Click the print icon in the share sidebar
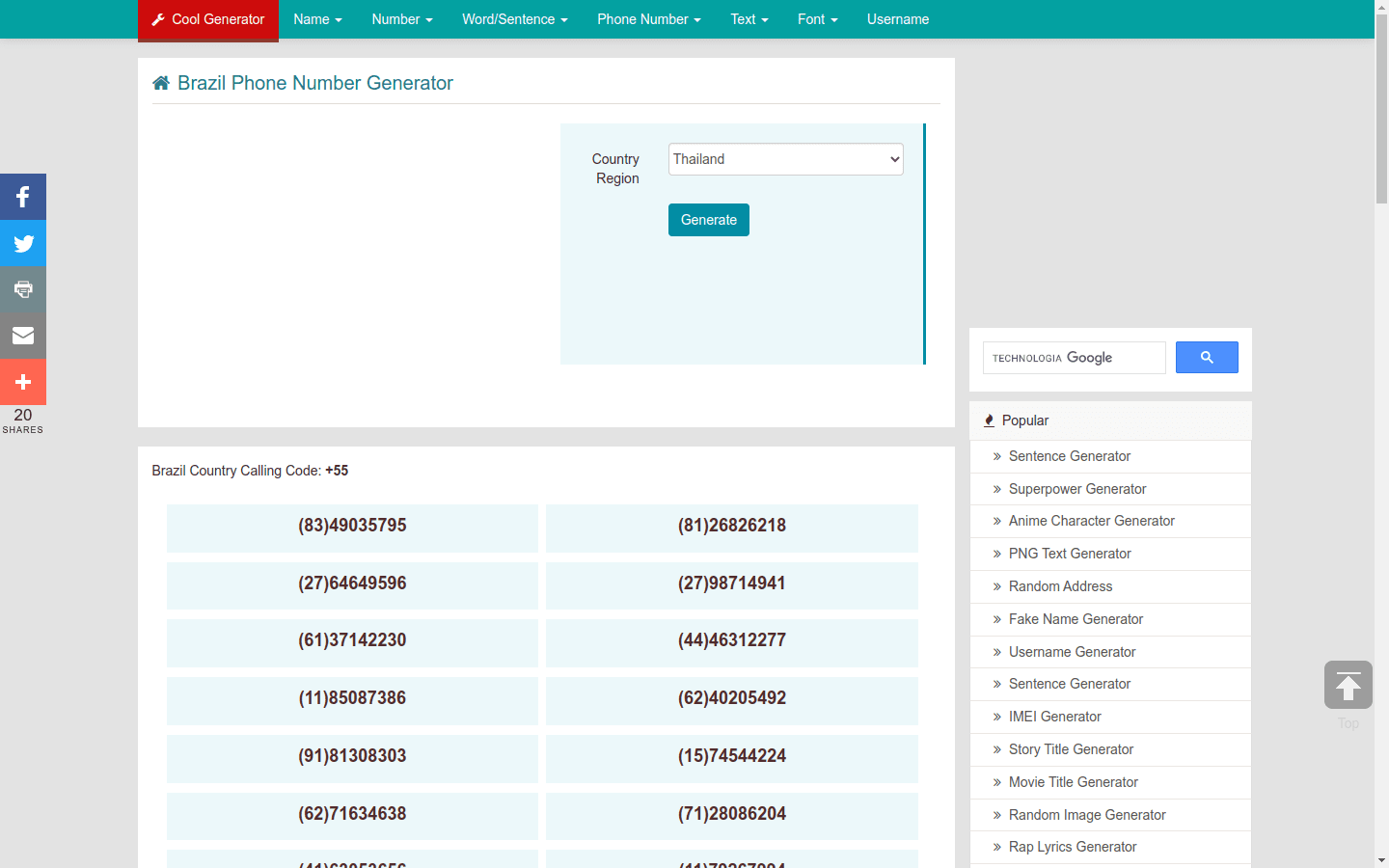 tap(22, 288)
